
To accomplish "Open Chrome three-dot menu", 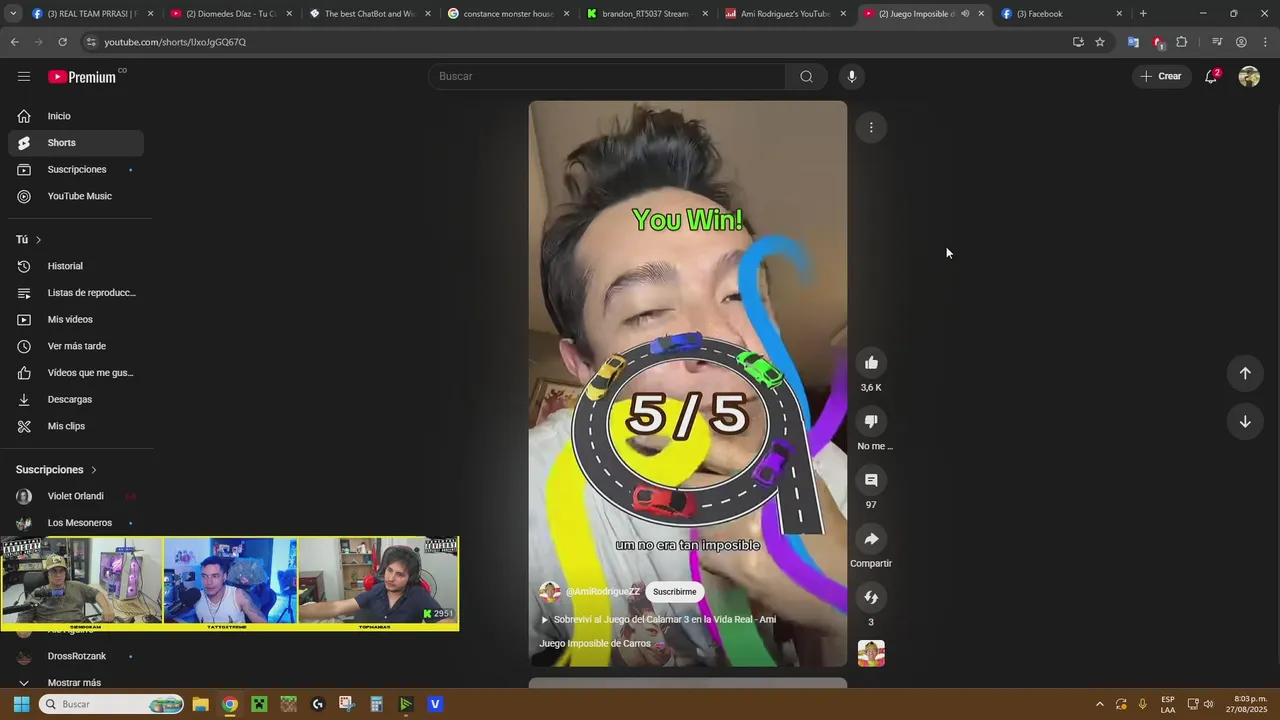I will coord(1266,42).
